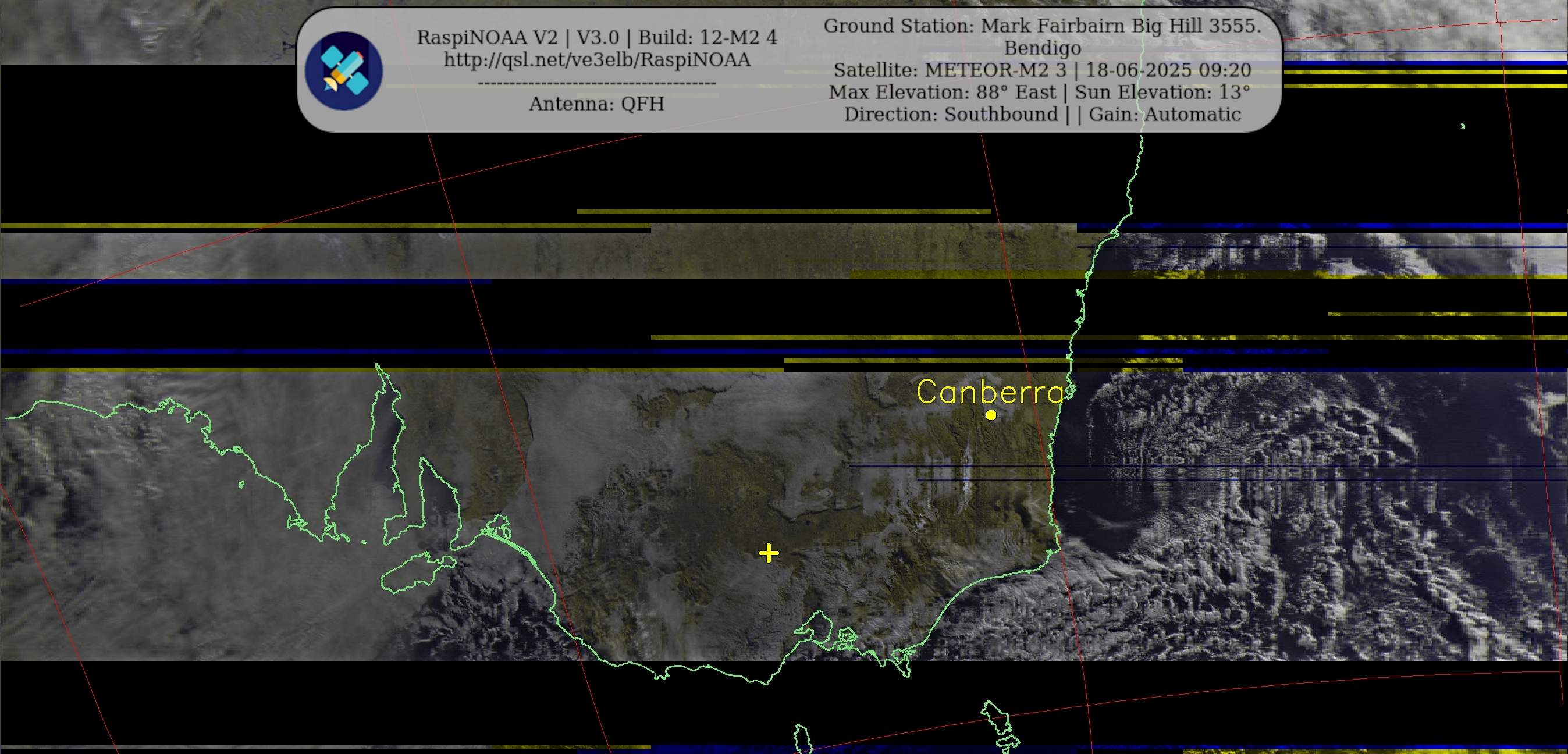Click the yellow crosshair ground station marker
The image size is (1568, 754).
point(769,553)
